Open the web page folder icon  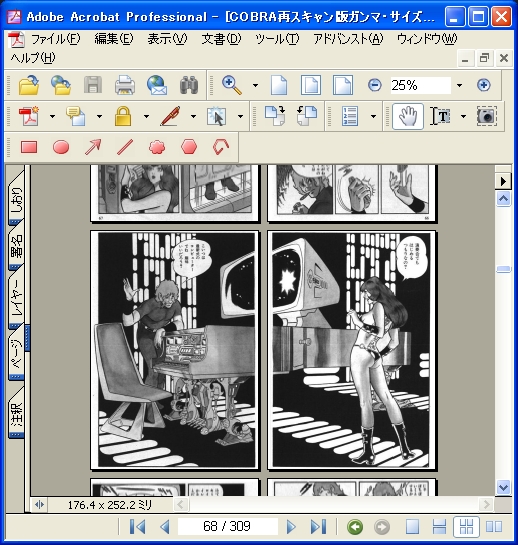tap(61, 85)
